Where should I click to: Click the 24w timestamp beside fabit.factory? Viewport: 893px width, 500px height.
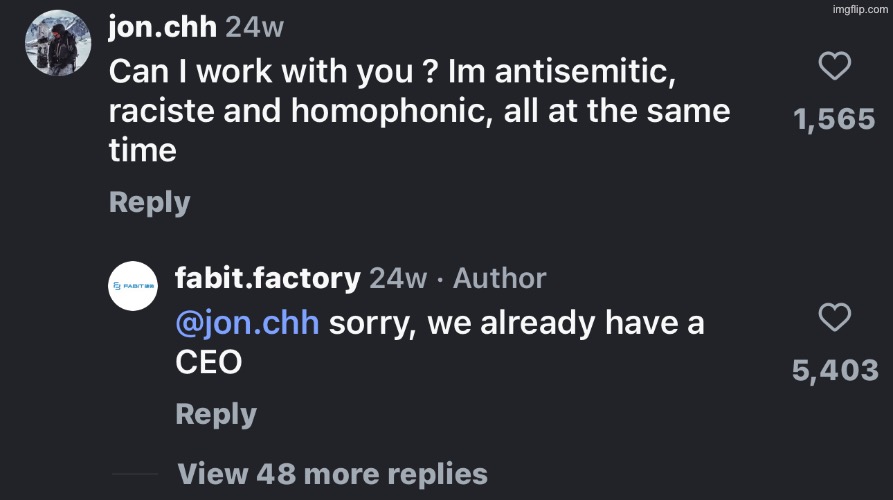pyautogui.click(x=398, y=278)
